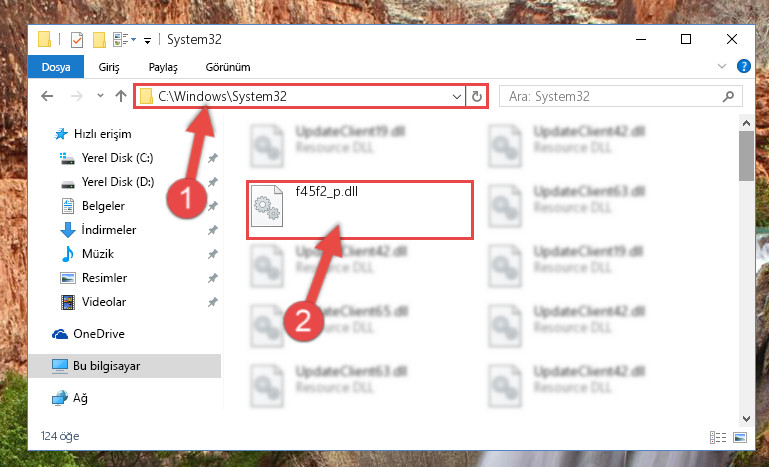Click New folder icon in title bar
Screen dimensions: 769x467
(x=99, y=39)
